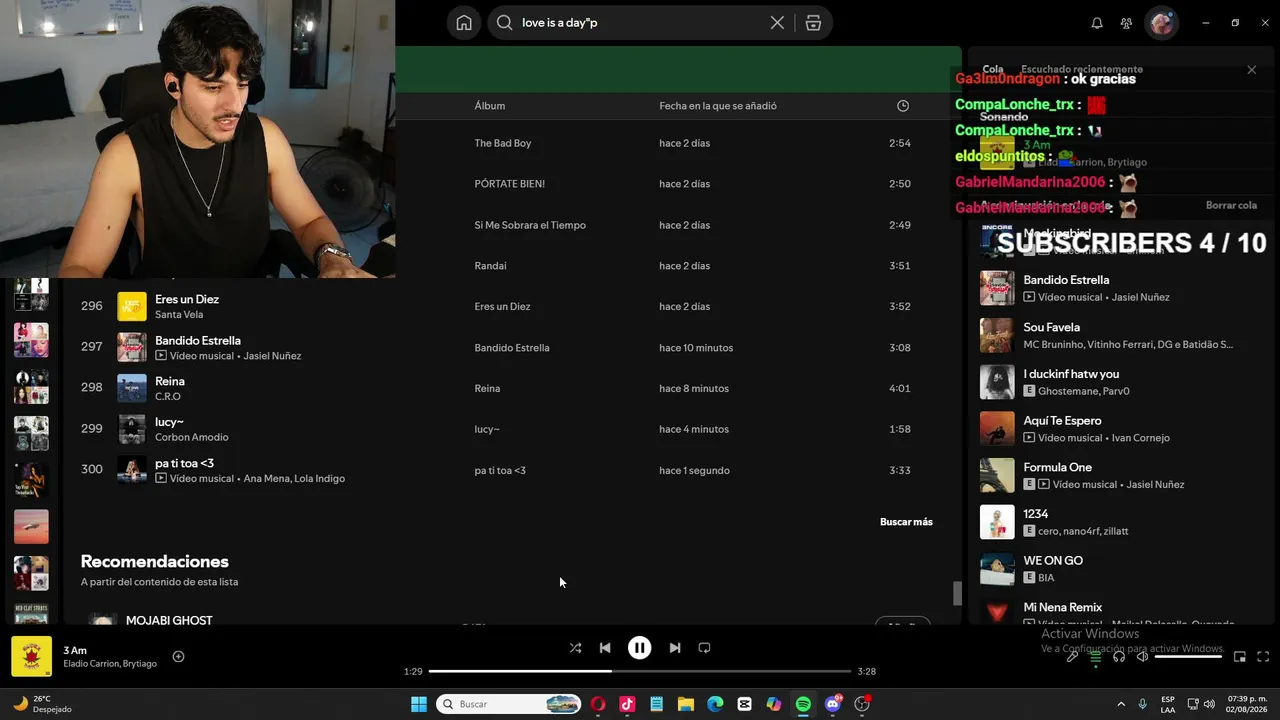Open artist link Eladio Carrion, Brytiago in player bar
This screenshot has height=720, width=1280.
(x=110, y=664)
